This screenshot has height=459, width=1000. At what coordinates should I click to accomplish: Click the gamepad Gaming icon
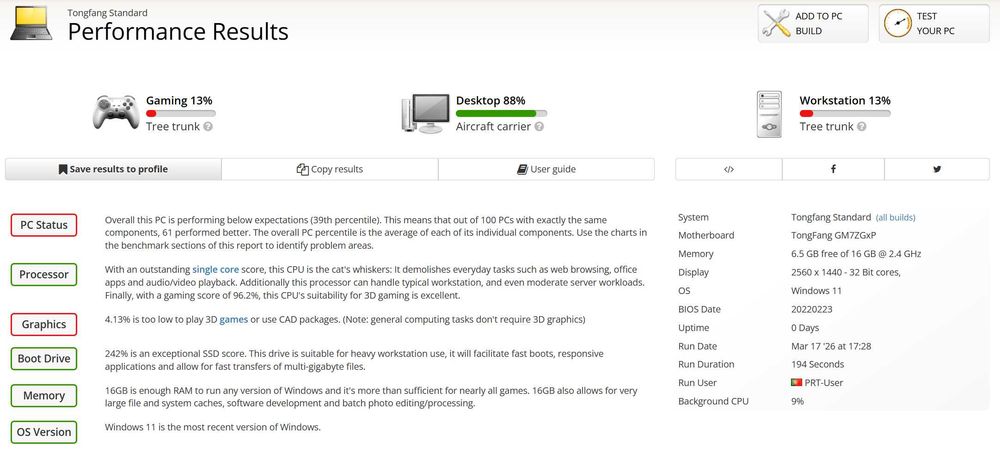pos(115,112)
